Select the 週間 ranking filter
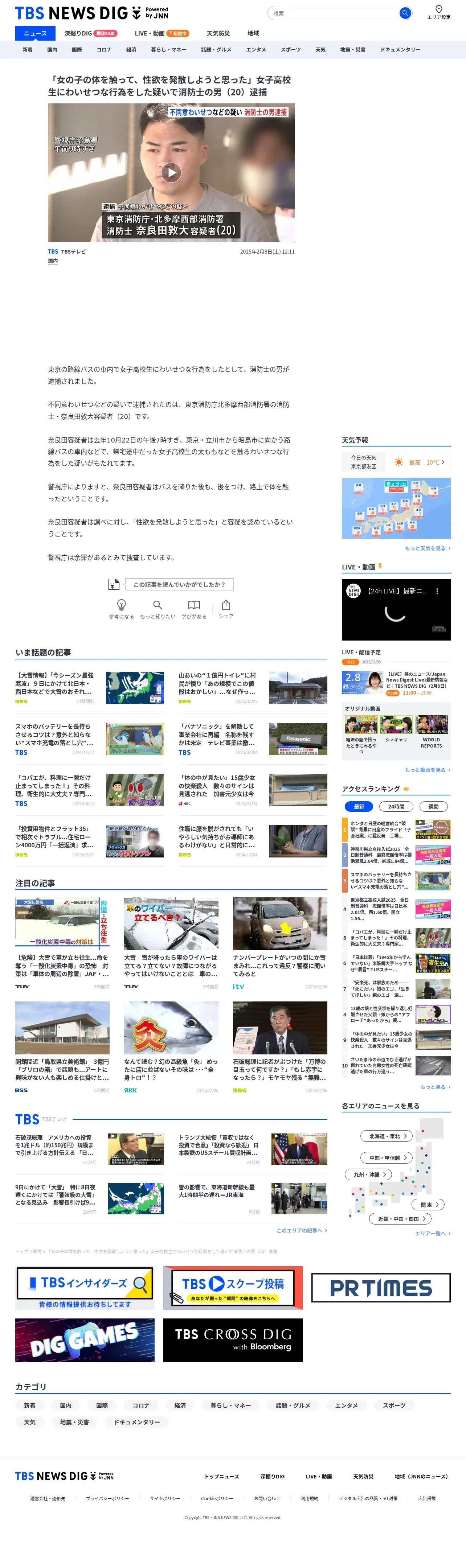The width and height of the screenshot is (466, 1568). tap(434, 807)
